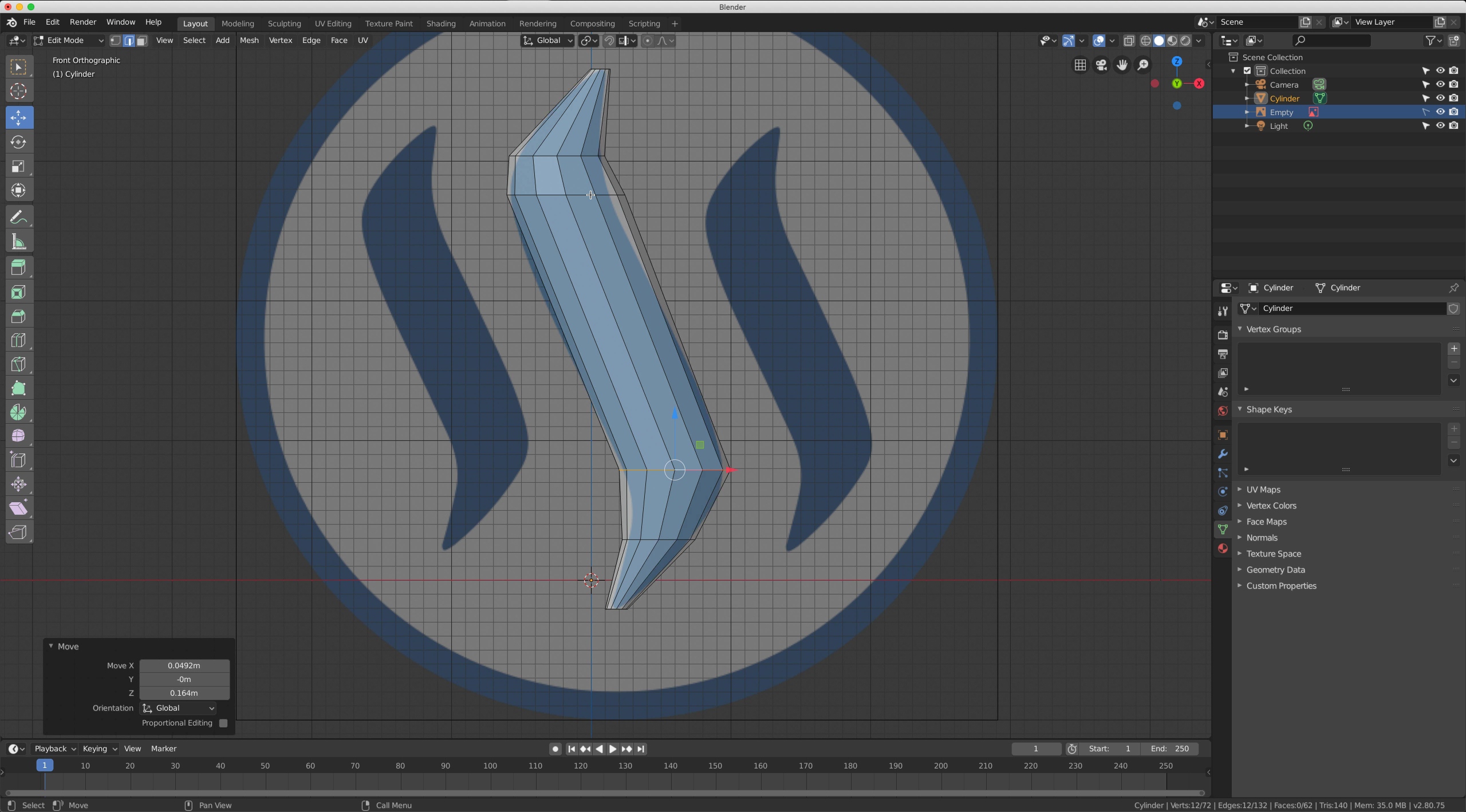Open the Global transform orientation dropdown in header

547,41
